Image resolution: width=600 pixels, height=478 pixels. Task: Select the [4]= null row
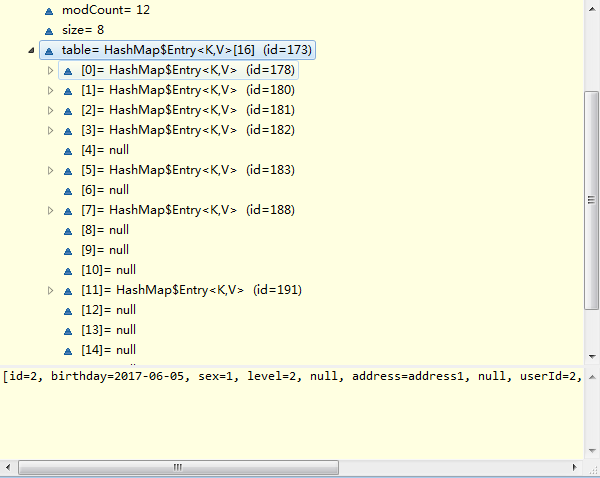(105, 150)
